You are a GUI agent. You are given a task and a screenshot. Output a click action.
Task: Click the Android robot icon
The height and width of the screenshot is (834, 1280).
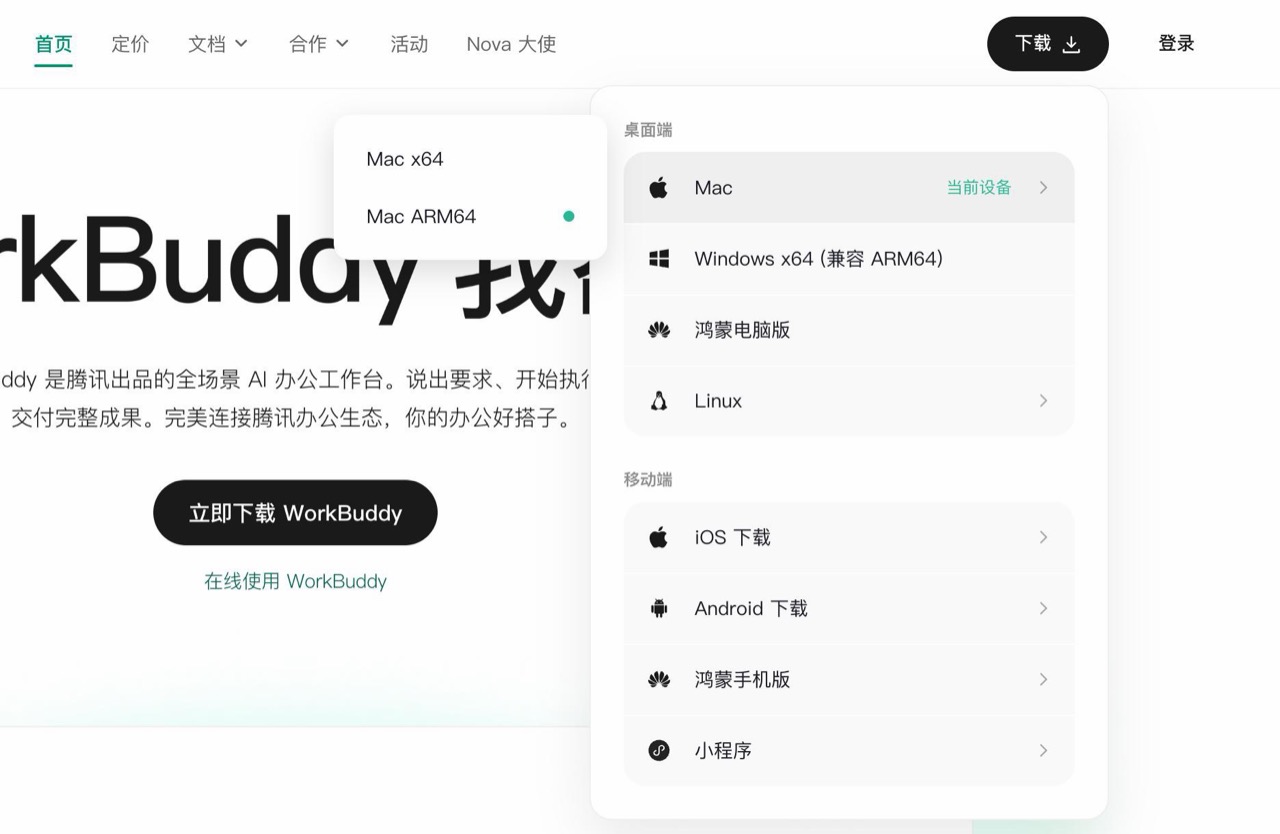pos(658,608)
